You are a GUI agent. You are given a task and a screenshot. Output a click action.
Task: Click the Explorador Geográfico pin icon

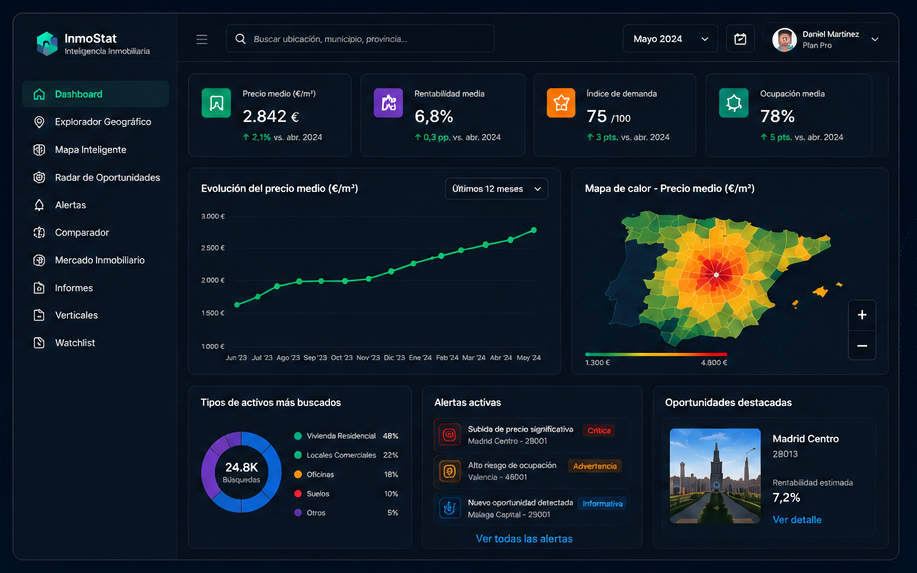tap(39, 122)
